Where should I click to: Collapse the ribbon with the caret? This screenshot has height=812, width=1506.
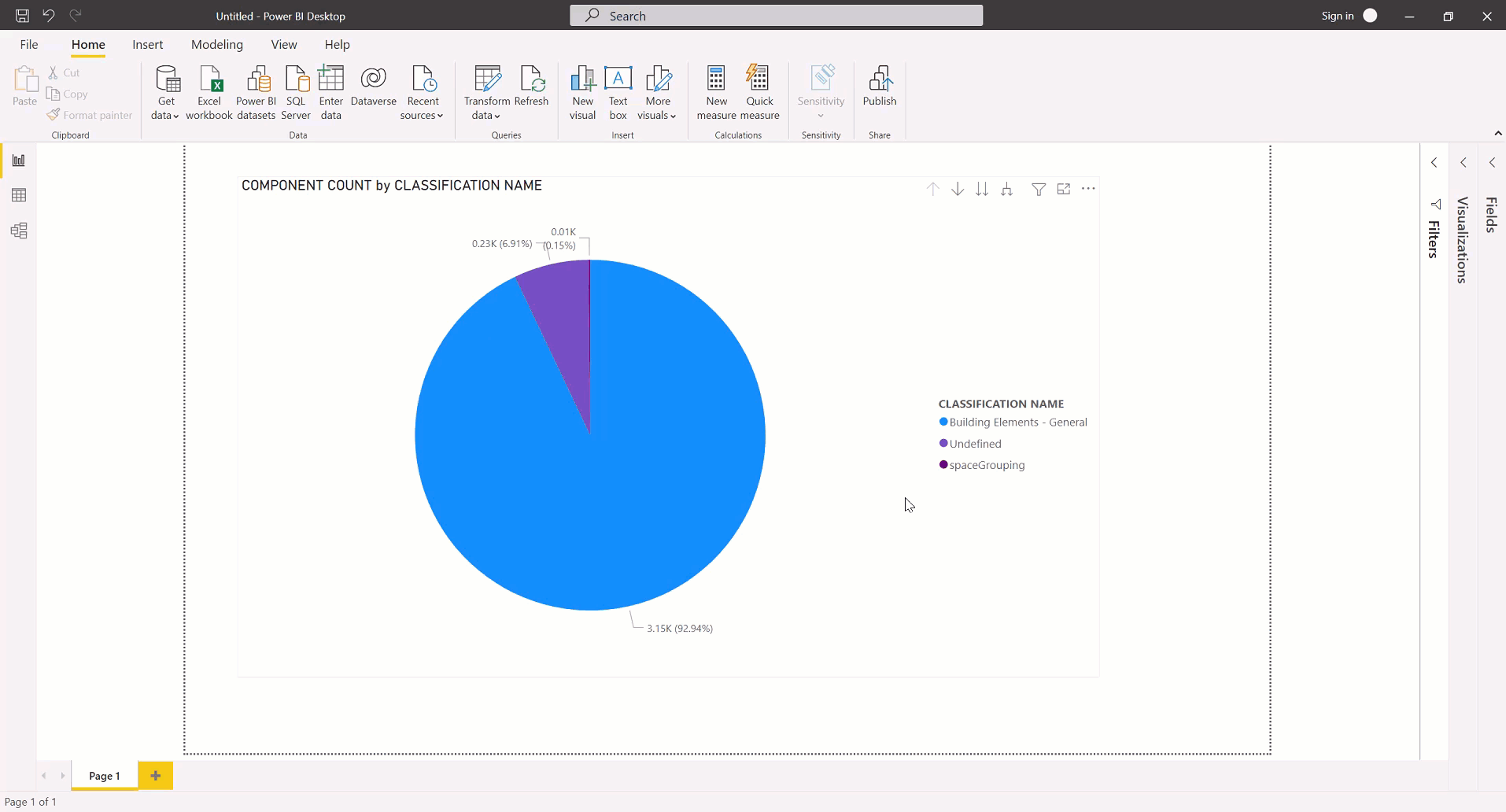pyautogui.click(x=1497, y=133)
